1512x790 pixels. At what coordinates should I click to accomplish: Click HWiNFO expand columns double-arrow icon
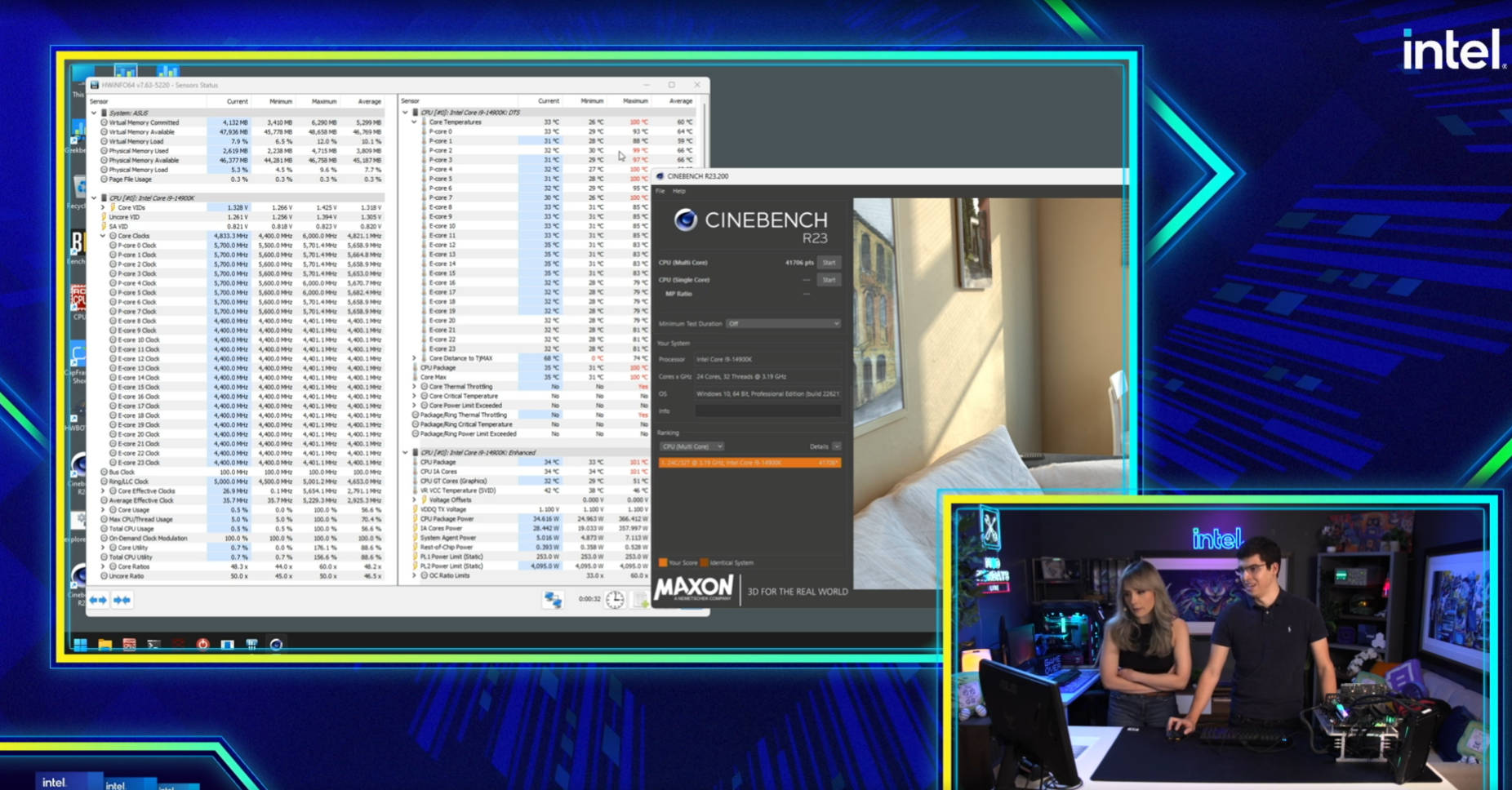pos(99,600)
